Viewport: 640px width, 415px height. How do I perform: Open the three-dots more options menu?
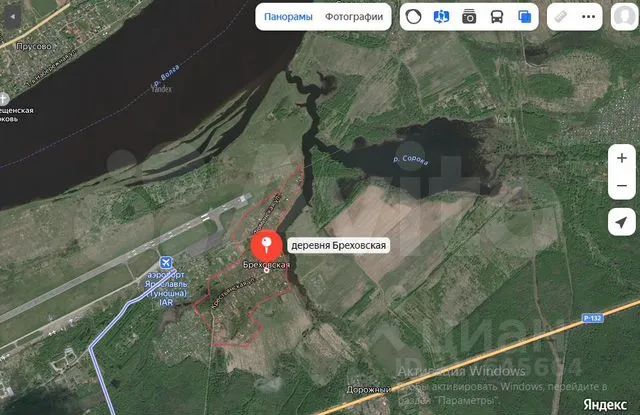(588, 17)
